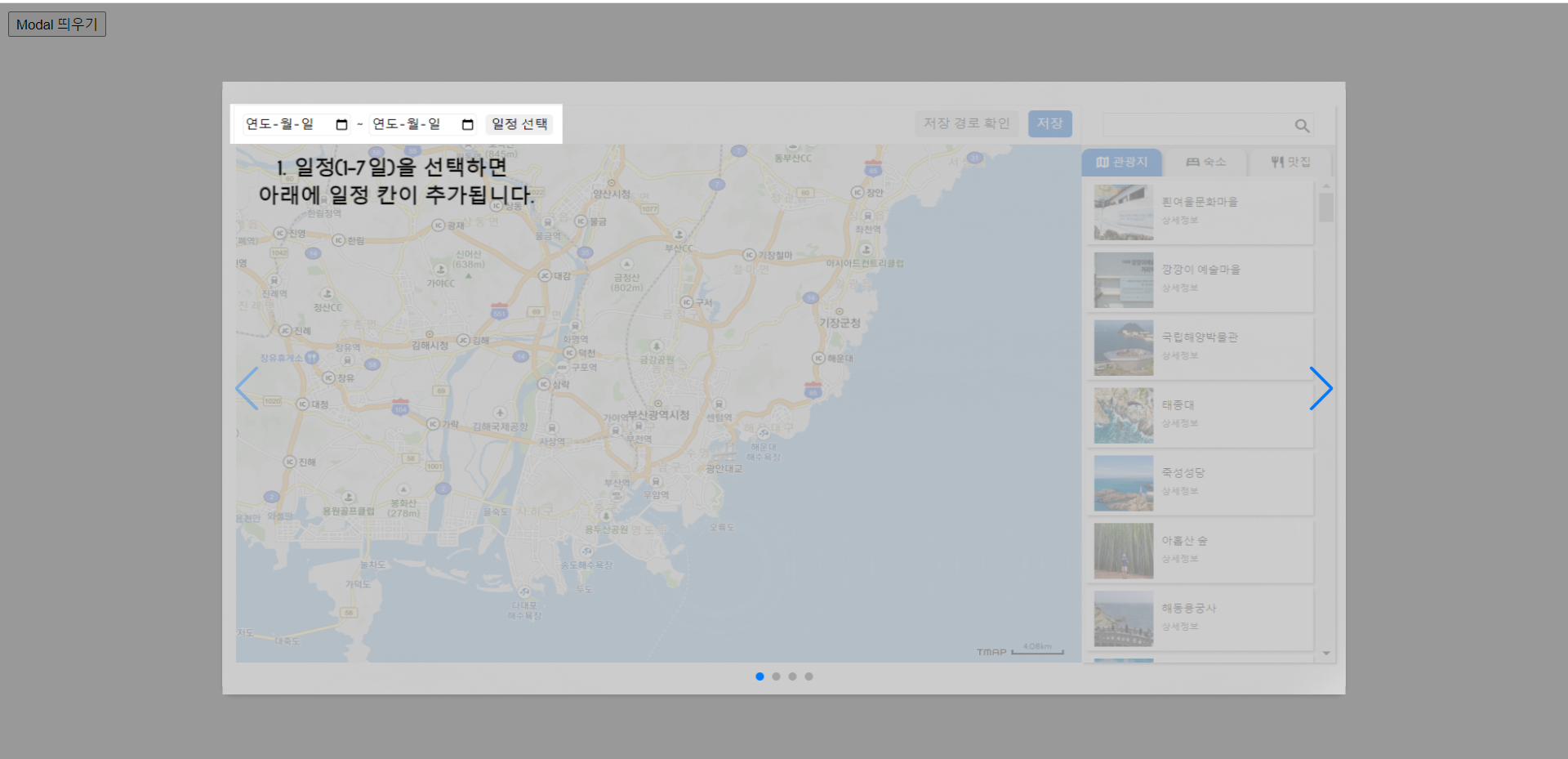Open the 흰여울문화마을 thumbnail
Image resolution: width=1568 pixels, height=759 pixels.
tap(1124, 212)
